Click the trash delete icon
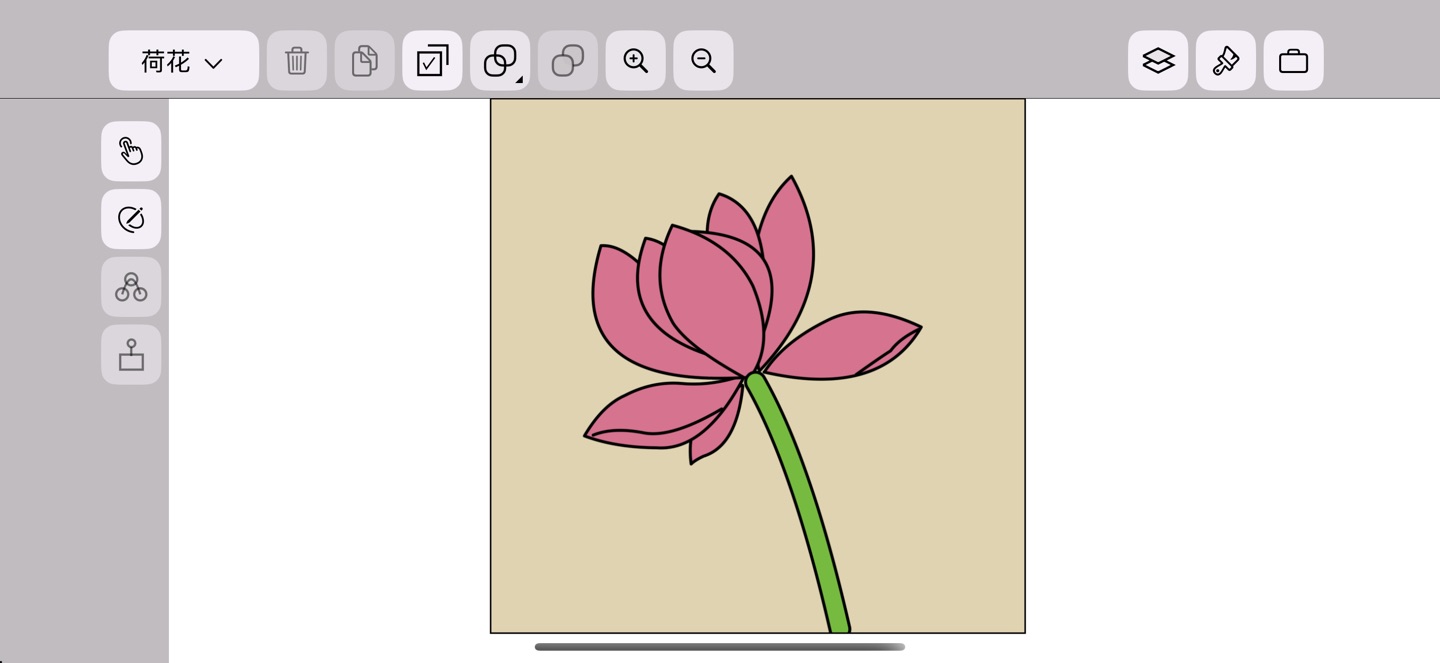 click(297, 61)
